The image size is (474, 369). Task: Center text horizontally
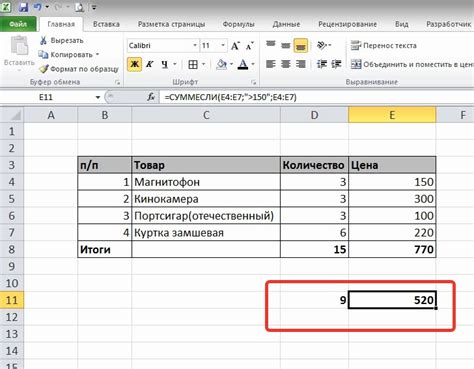pos(286,64)
